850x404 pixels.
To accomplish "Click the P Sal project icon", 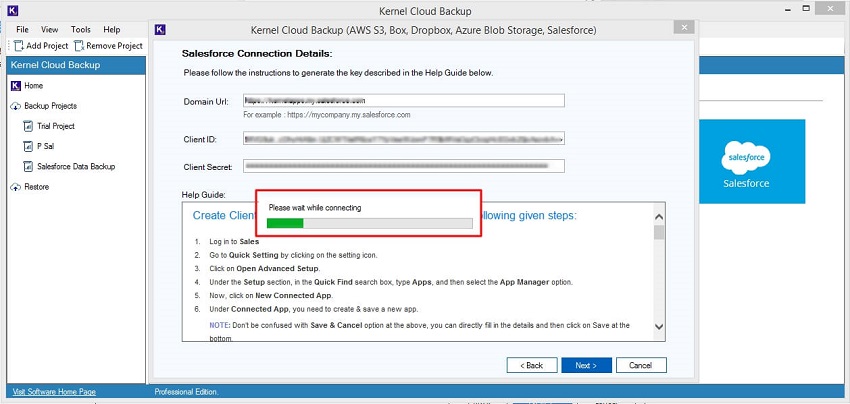I will click(x=28, y=146).
